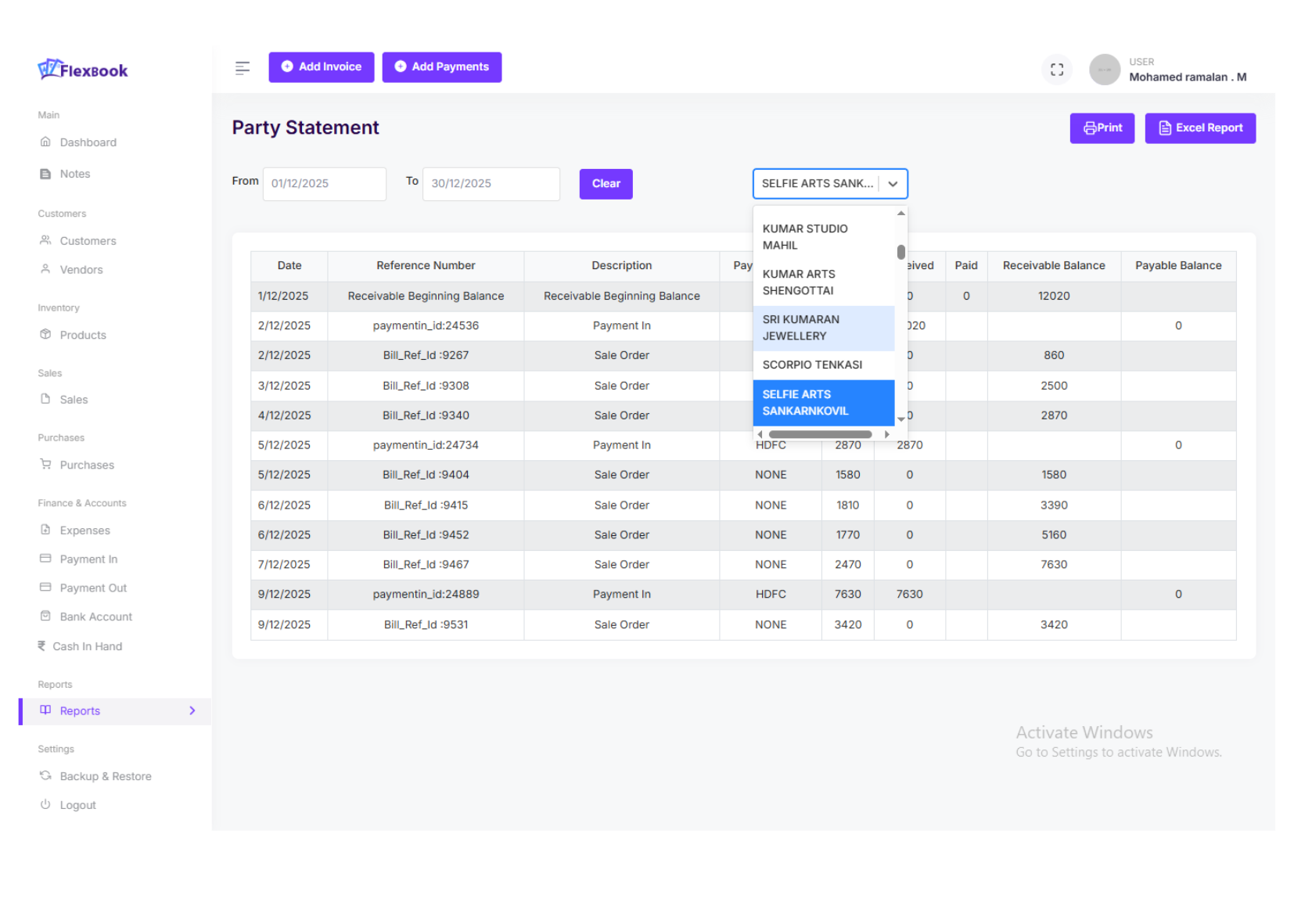Open the Notes sidebar item
The width and height of the screenshot is (1294, 924).
[74, 174]
